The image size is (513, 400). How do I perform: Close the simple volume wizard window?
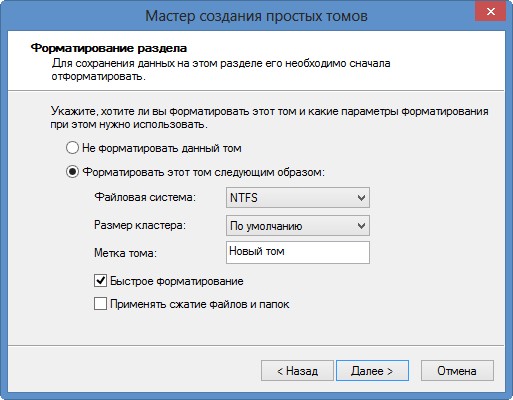(490, 12)
